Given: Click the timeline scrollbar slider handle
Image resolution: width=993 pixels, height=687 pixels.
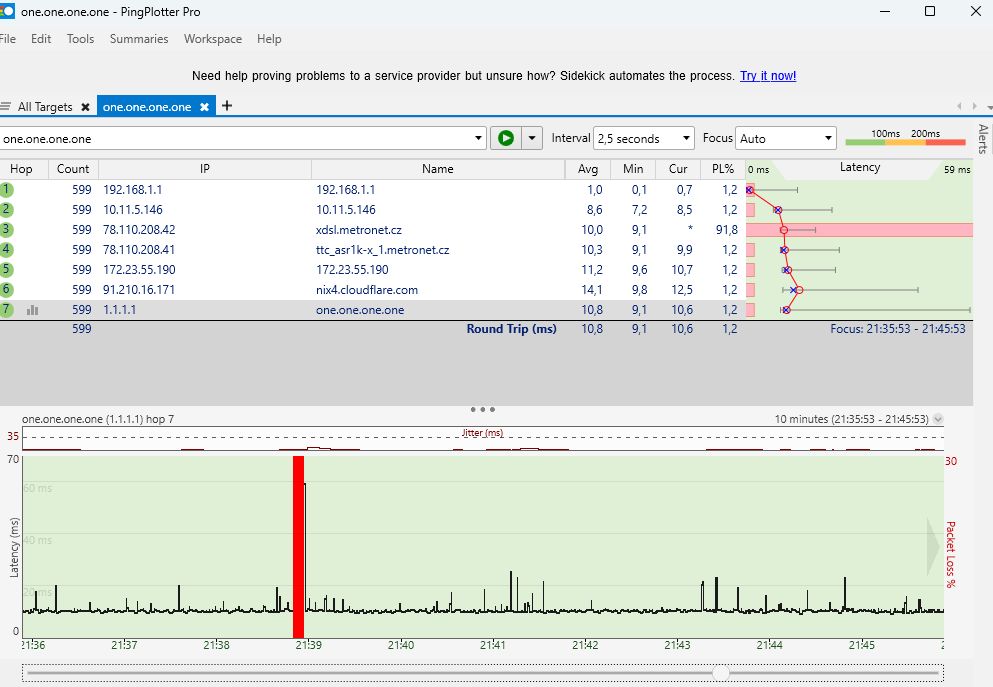Looking at the screenshot, I should [720, 673].
